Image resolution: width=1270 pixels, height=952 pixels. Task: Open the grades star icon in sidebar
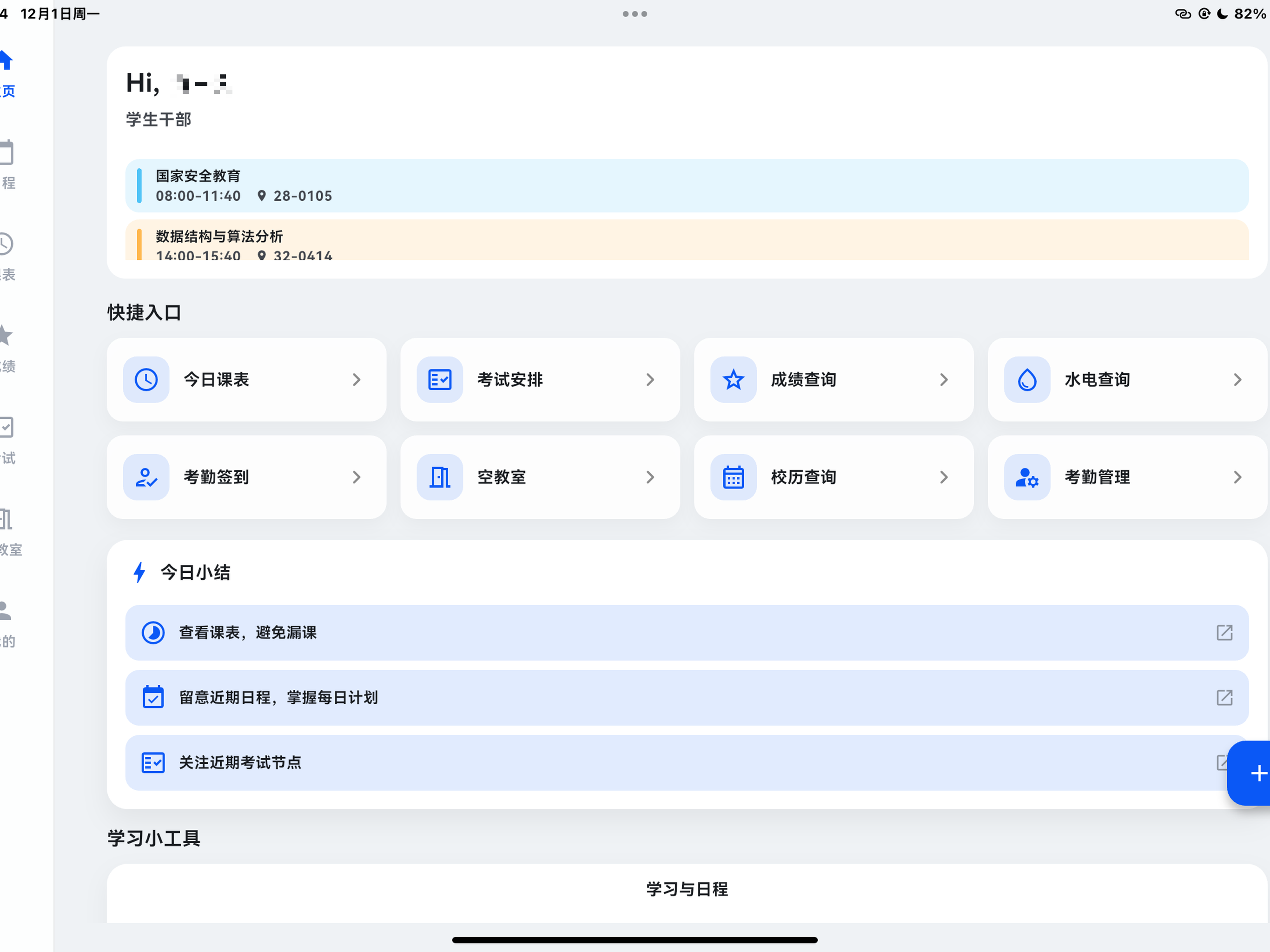pyautogui.click(x=6, y=335)
